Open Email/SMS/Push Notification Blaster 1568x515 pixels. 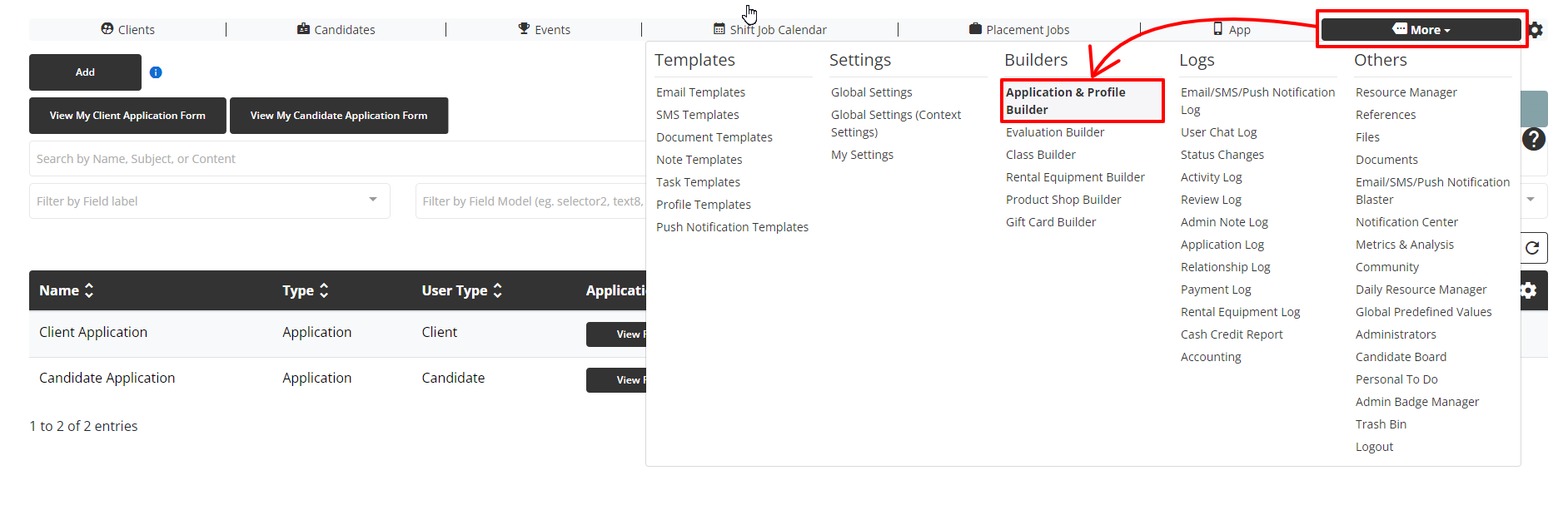[x=1432, y=191]
